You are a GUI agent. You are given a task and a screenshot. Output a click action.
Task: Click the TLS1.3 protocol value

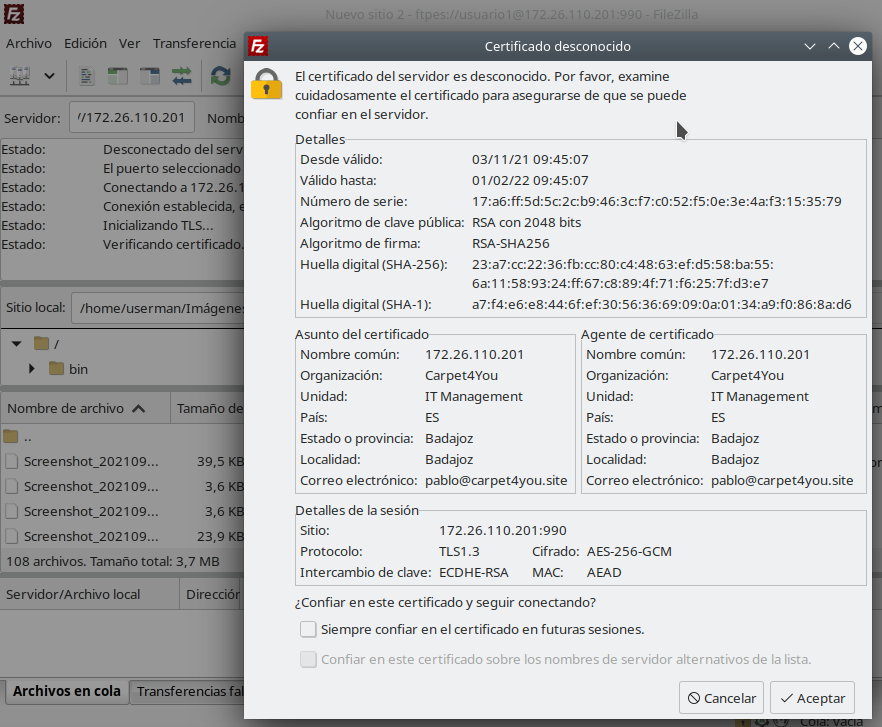pyautogui.click(x=459, y=551)
